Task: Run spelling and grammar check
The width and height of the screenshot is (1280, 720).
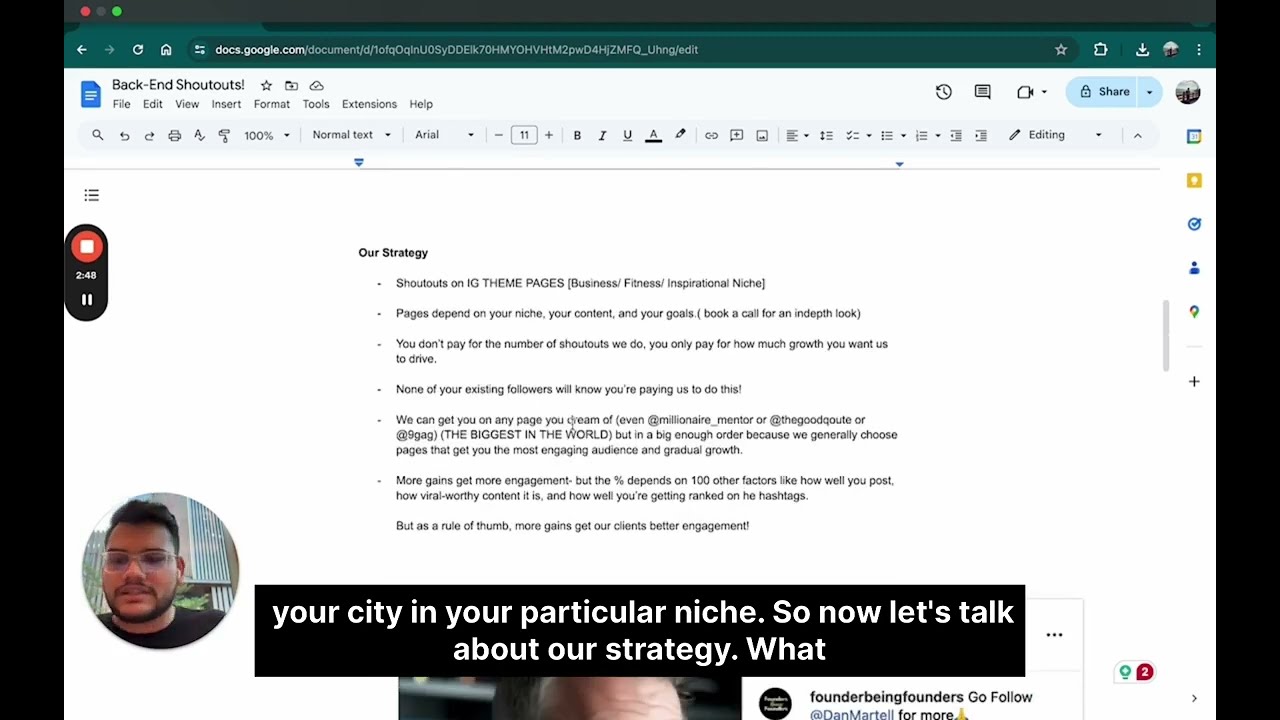Action: coord(199,135)
